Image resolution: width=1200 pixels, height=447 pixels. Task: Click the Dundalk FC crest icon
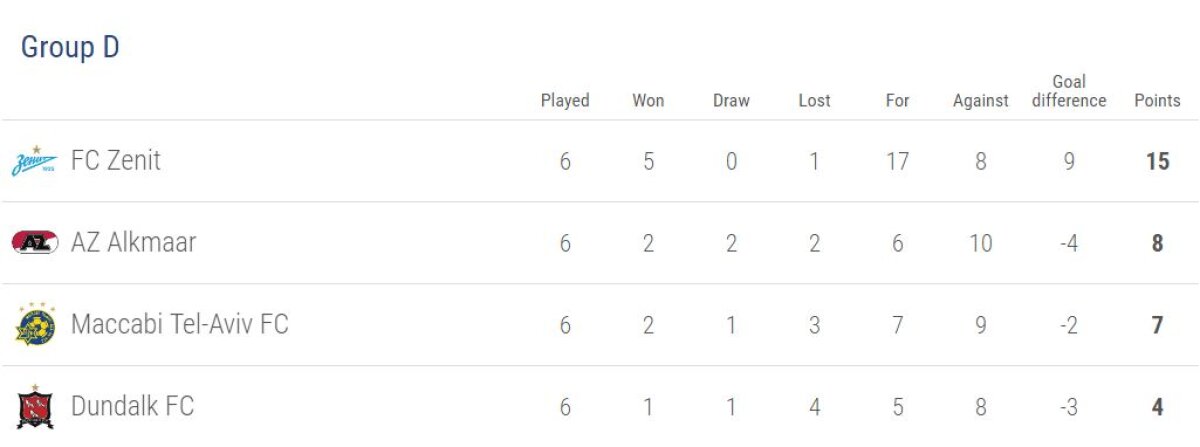point(34,407)
